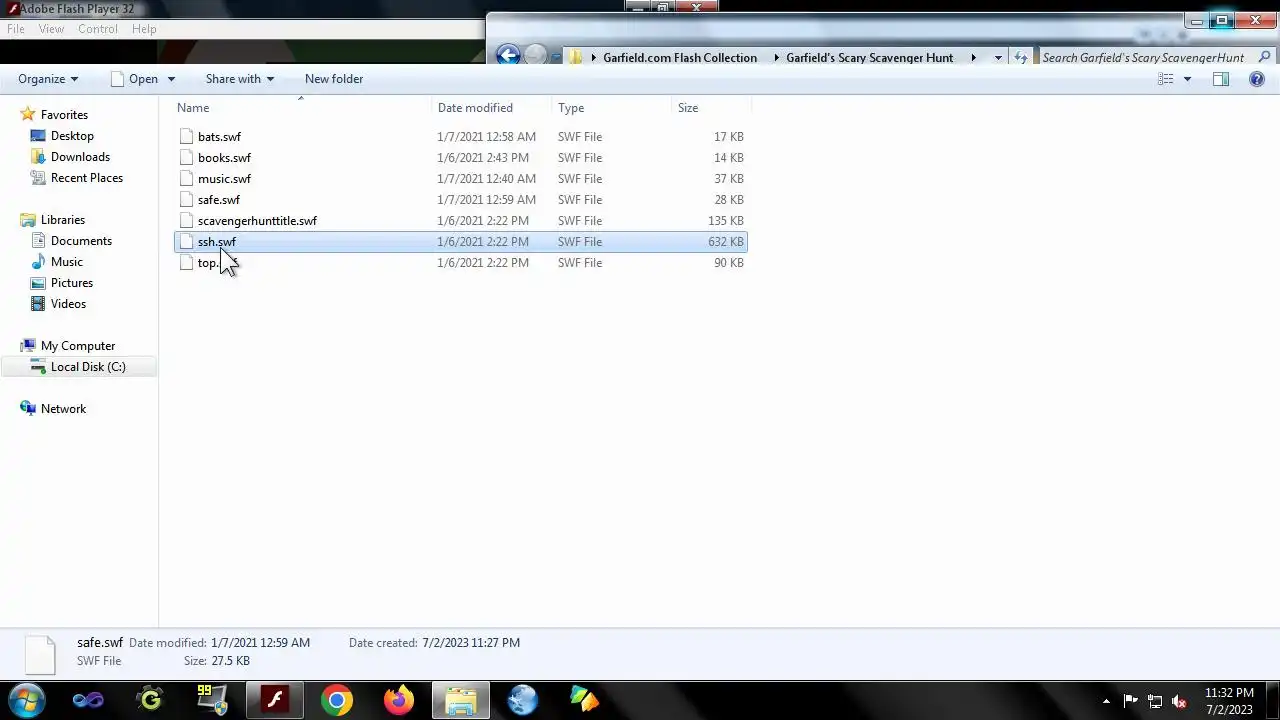Open Downloads in the navigation pane
This screenshot has height=720, width=1280.
[x=80, y=157]
